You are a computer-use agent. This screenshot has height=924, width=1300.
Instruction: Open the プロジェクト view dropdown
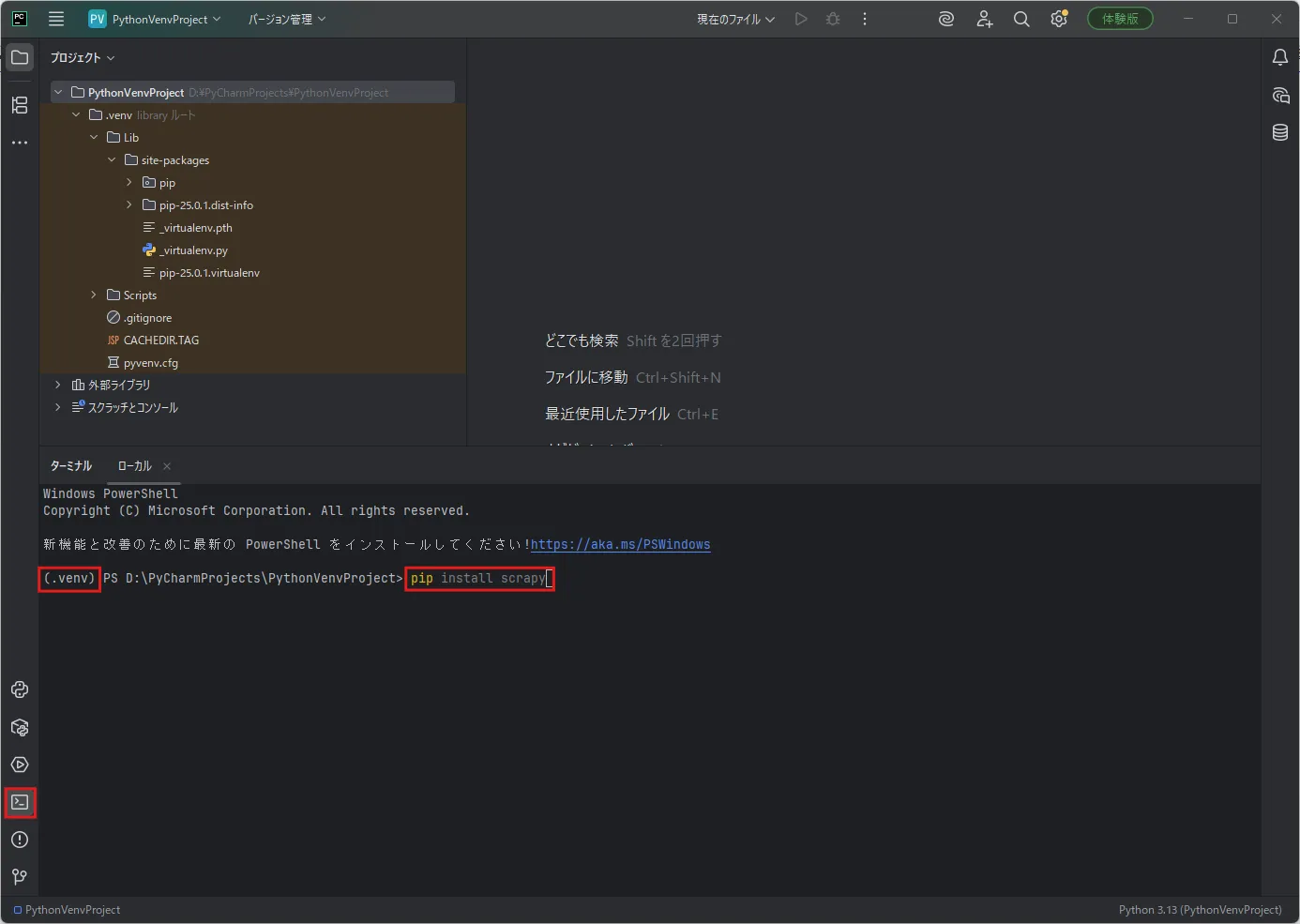[83, 57]
